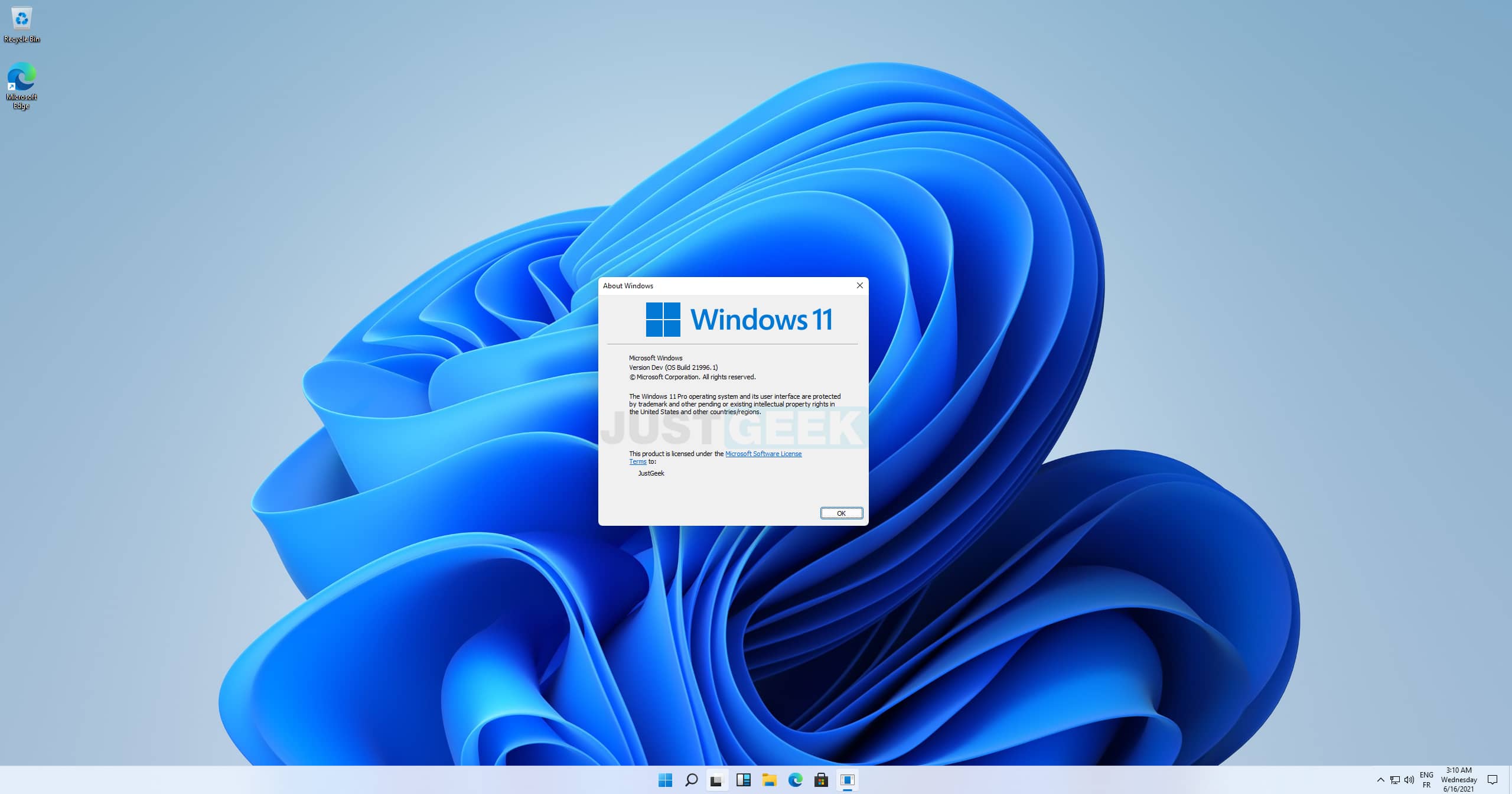This screenshot has height=794, width=1512.
Task: Open the network status tray icon
Action: click(1395, 780)
